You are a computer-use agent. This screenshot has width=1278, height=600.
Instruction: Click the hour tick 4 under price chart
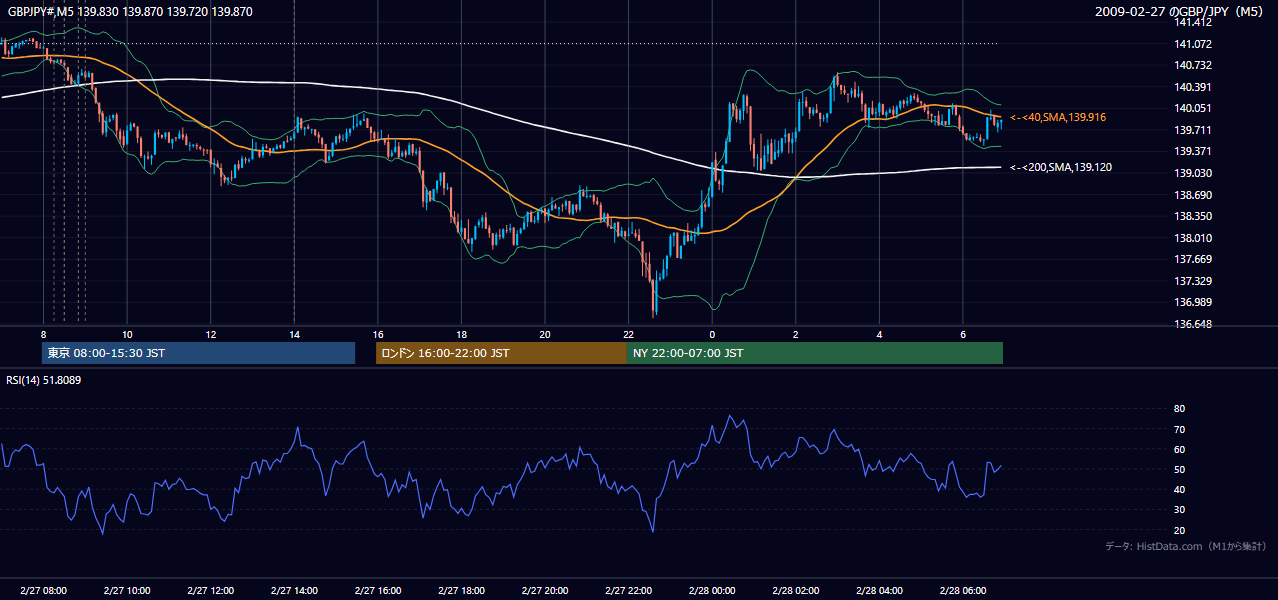pyautogui.click(x=879, y=334)
